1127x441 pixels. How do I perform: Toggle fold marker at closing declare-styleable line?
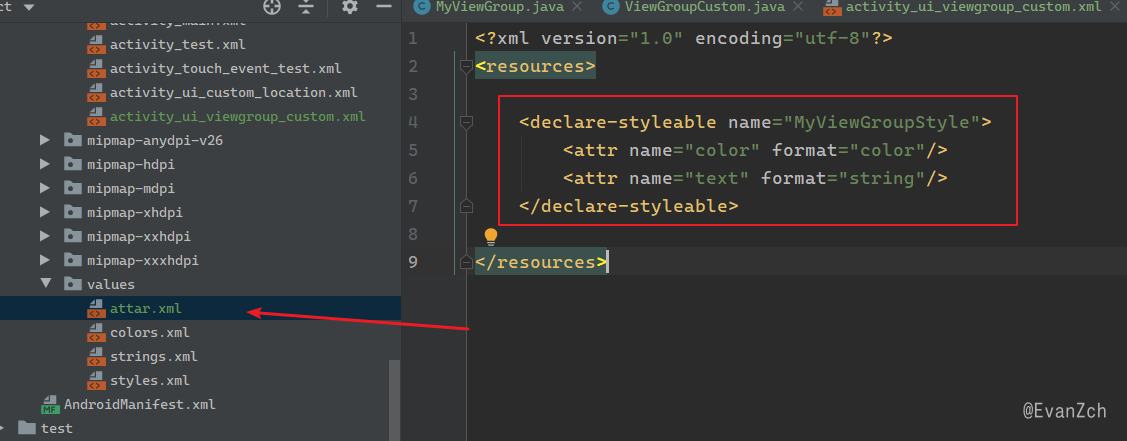click(466, 207)
